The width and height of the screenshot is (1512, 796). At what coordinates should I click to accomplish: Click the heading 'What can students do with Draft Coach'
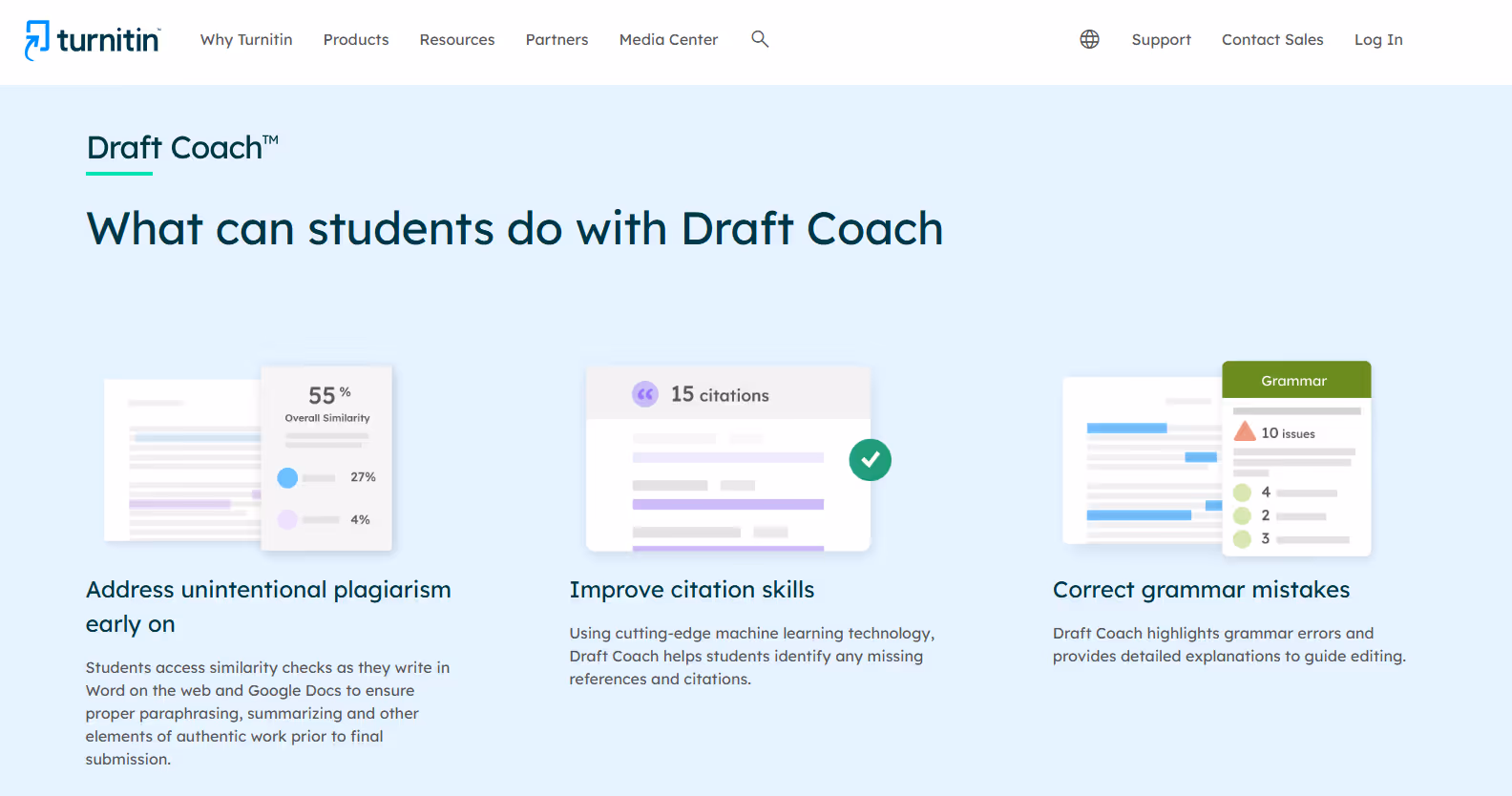coord(514,229)
